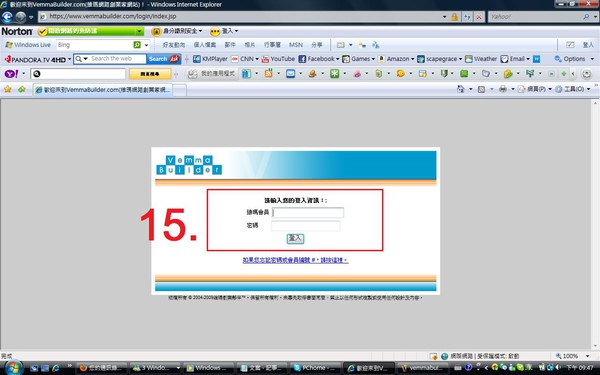Click the Windows Live logo button
Screen dimensions: 600x375
28,45
